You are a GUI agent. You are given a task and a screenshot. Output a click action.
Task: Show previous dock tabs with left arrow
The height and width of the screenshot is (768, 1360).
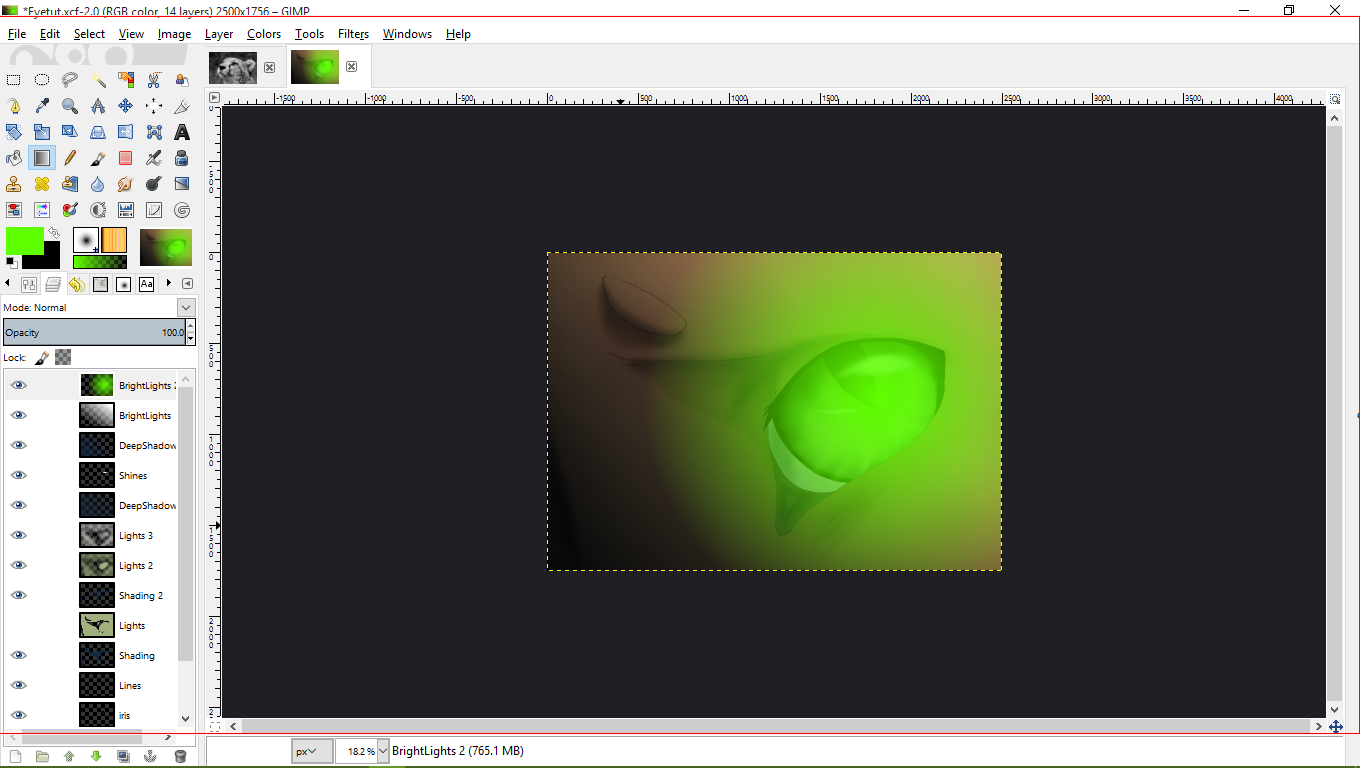point(9,284)
